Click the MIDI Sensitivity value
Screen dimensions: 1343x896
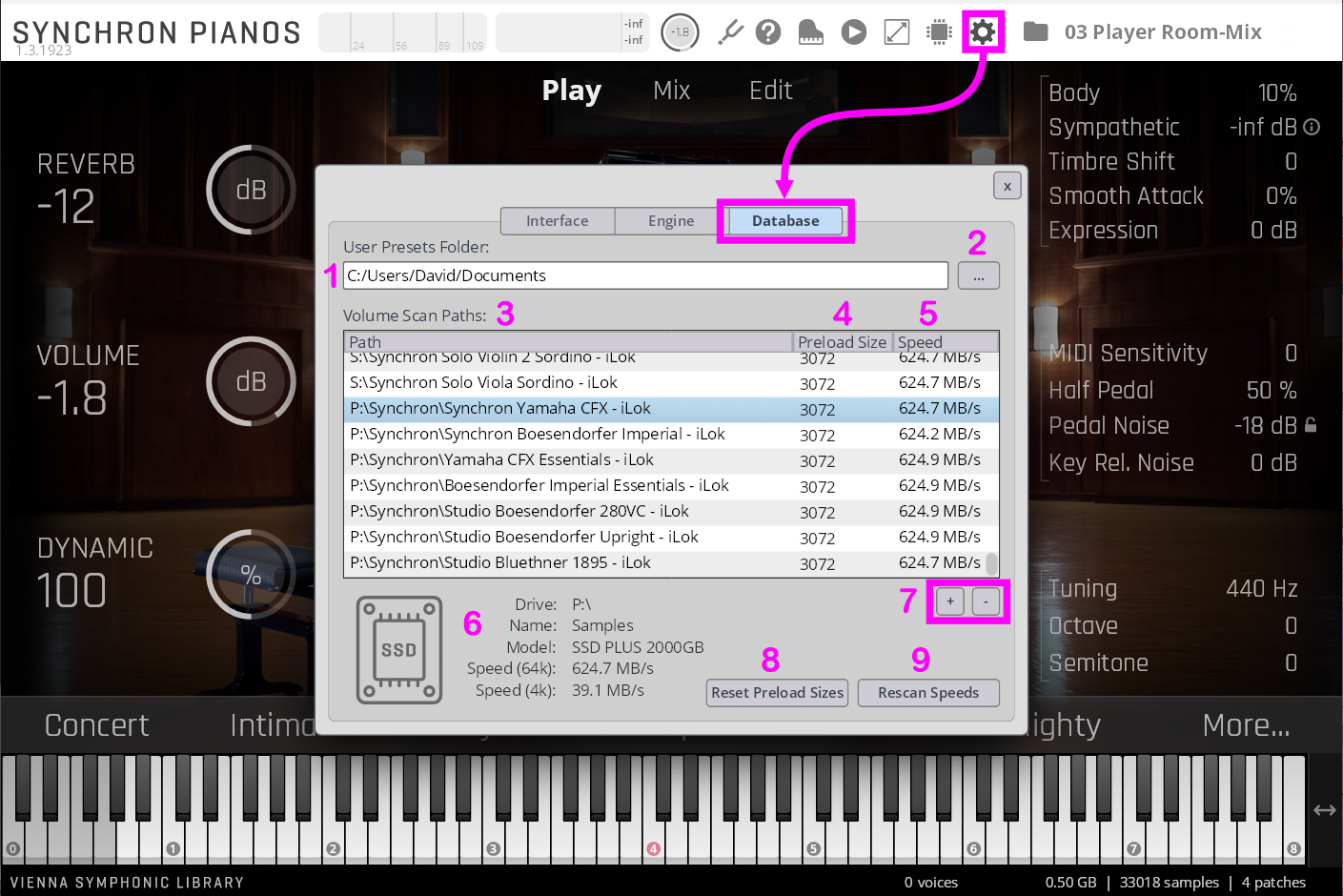[1291, 354]
